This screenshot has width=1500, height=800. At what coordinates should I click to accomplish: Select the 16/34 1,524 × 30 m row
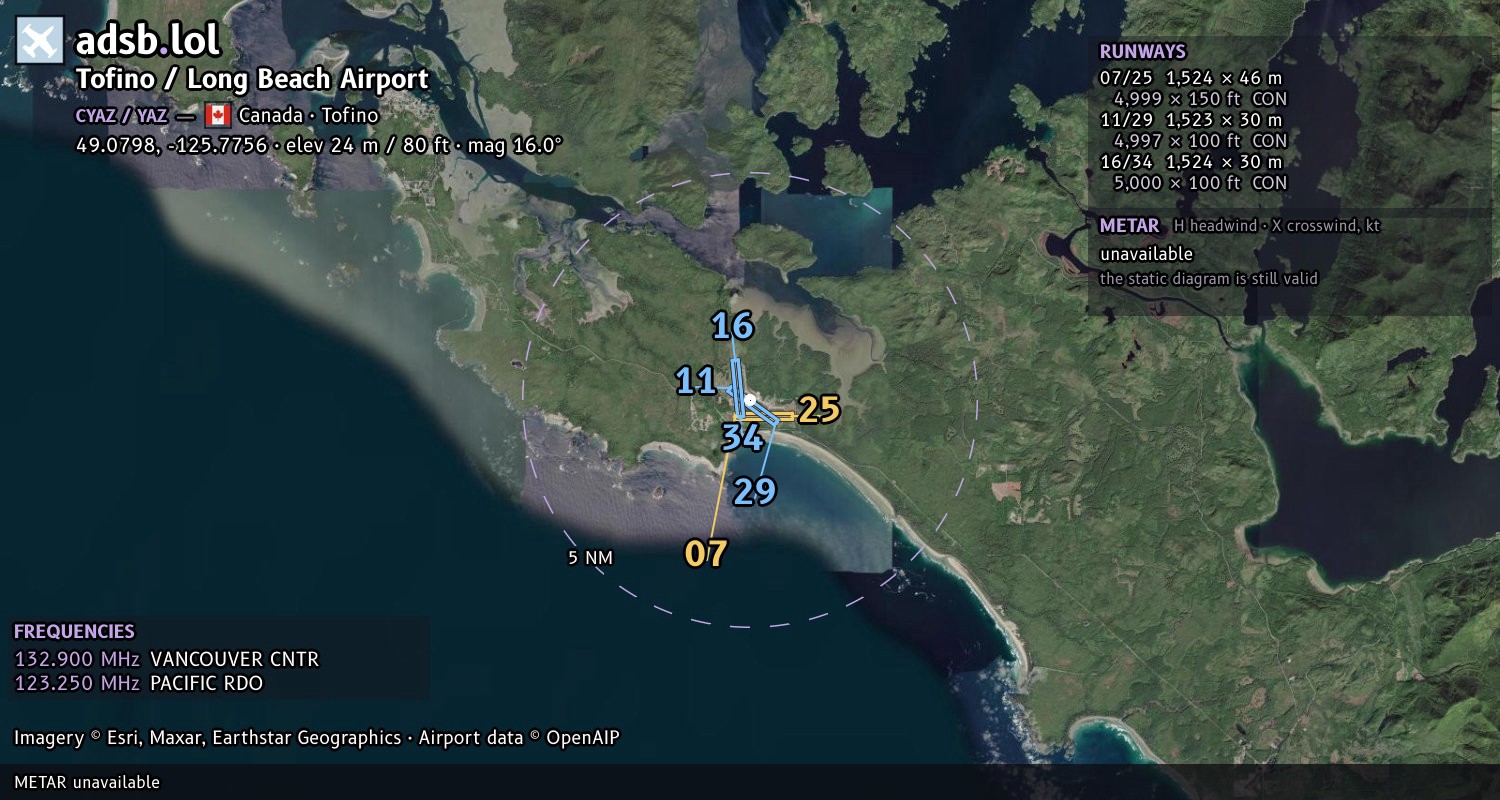(1190, 162)
